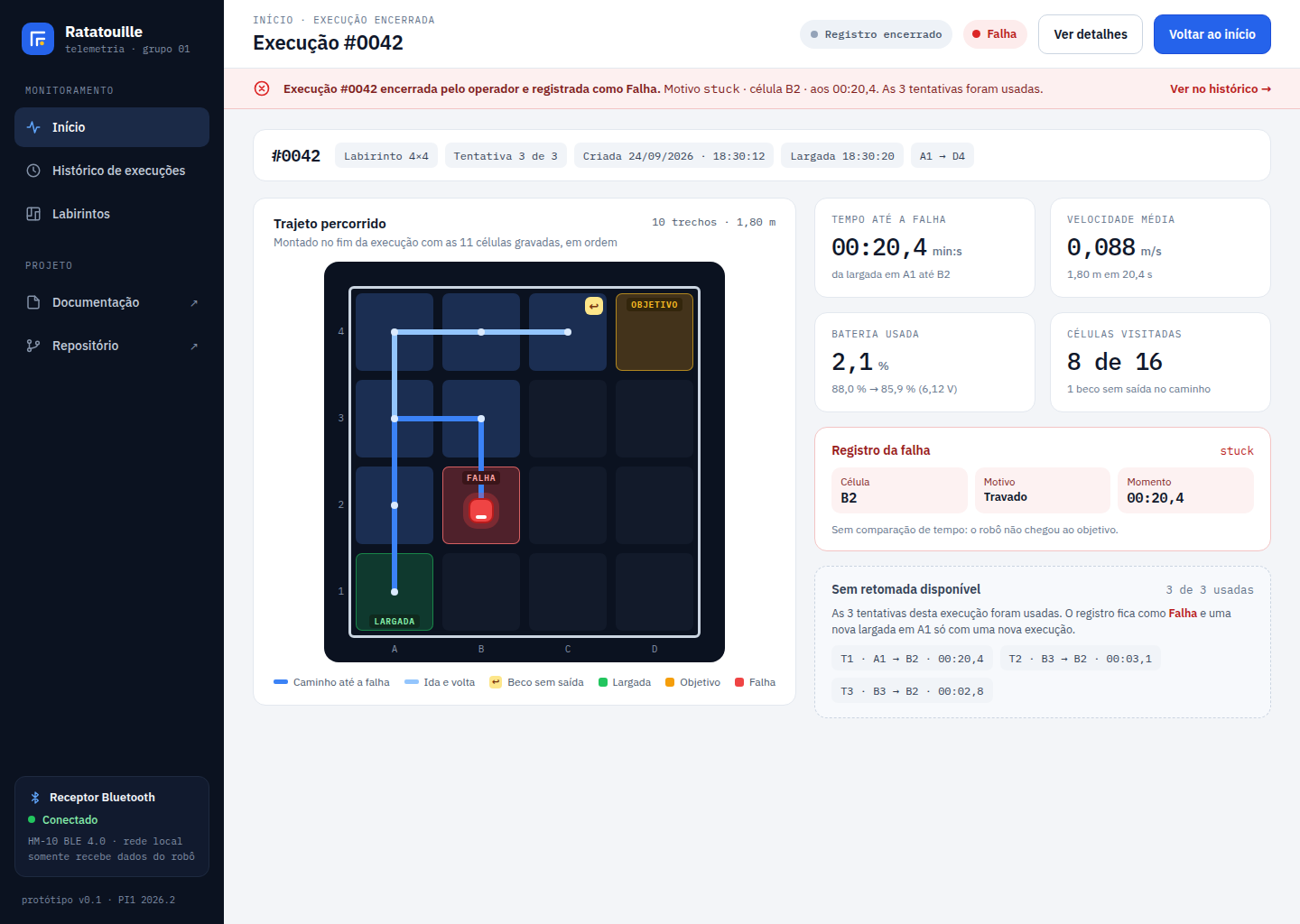
Task: Click the Ver detalhes button
Action: (1091, 34)
